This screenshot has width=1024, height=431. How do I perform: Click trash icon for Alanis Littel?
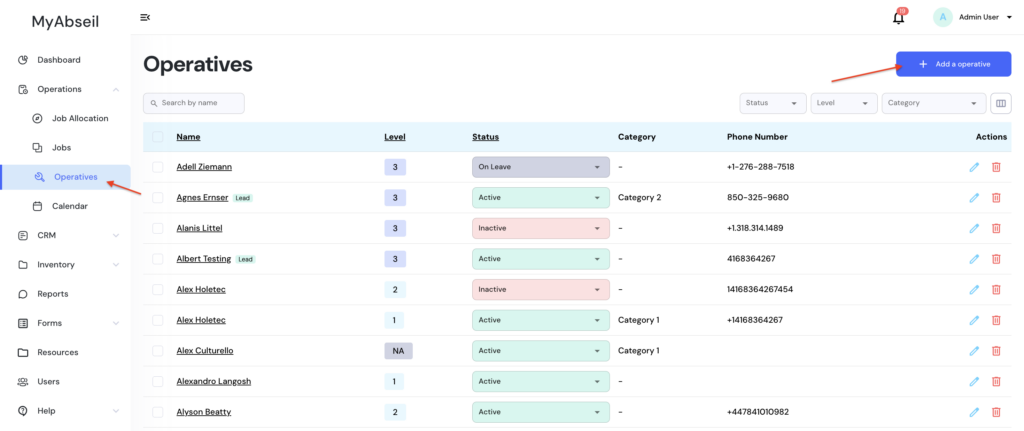click(996, 228)
